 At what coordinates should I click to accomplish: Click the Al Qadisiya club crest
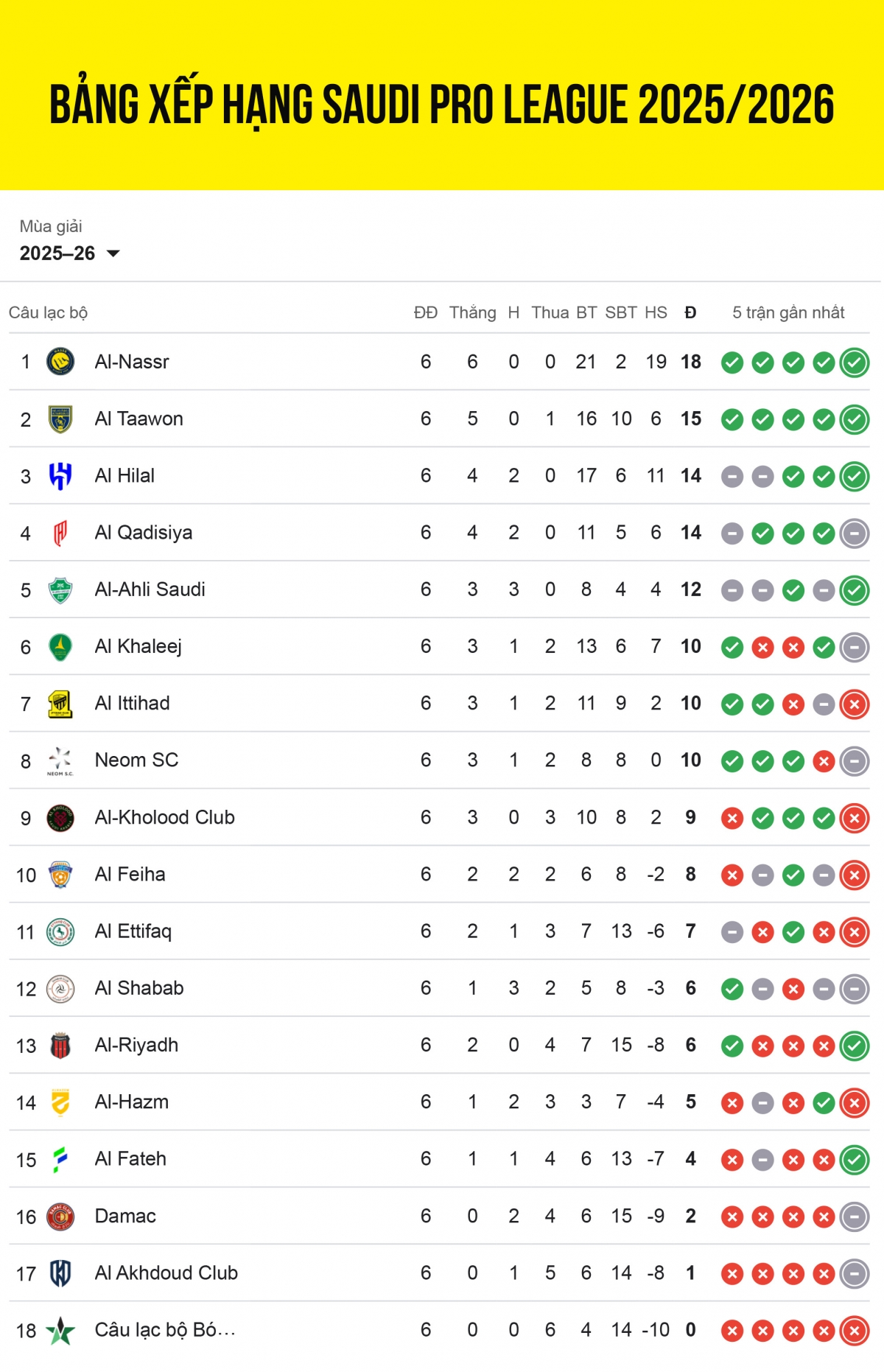[x=60, y=533]
